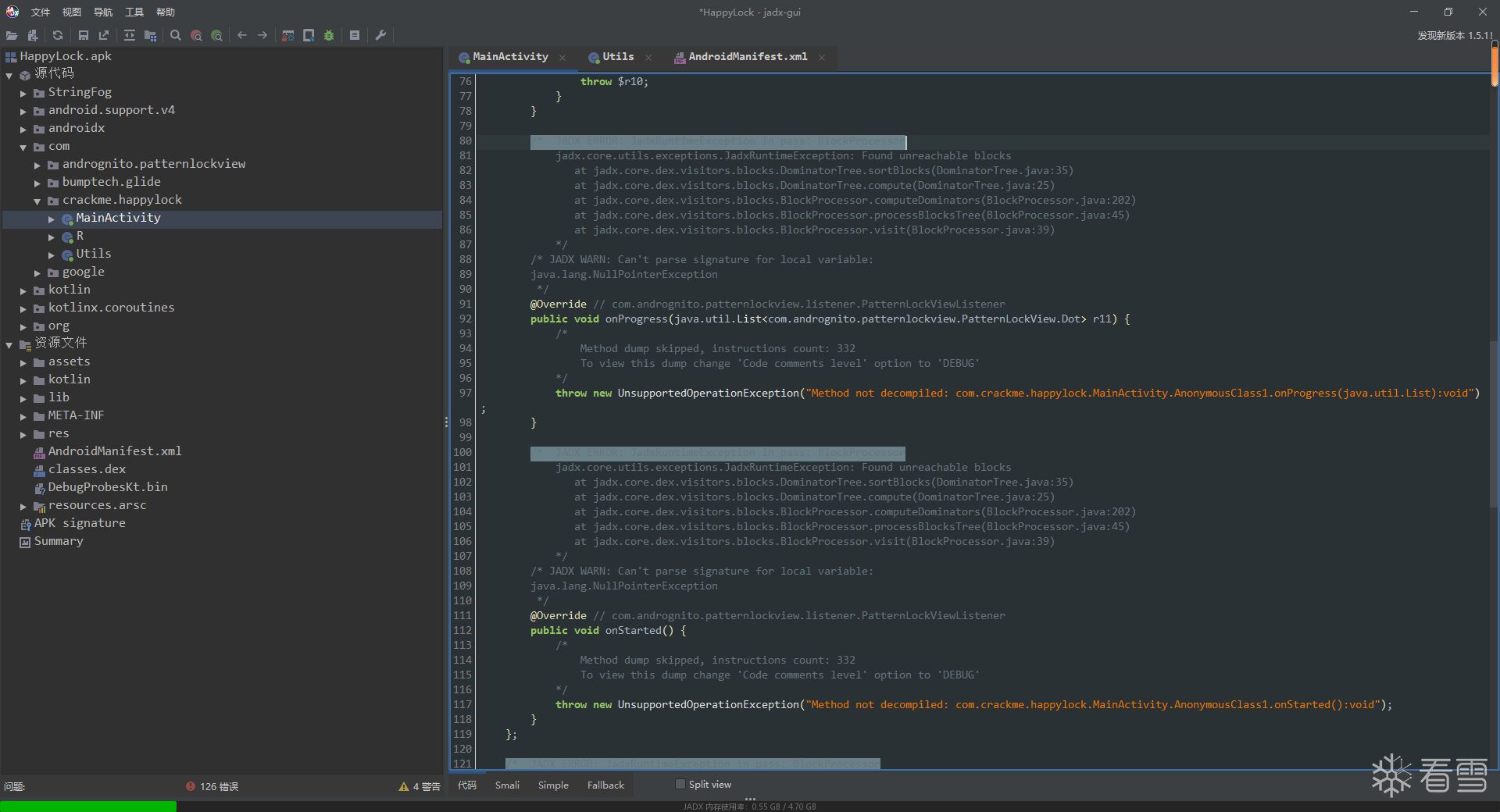Image resolution: width=1500 pixels, height=812 pixels.
Task: Open AndroidManifest.xml in the file tree
Action: [114, 451]
